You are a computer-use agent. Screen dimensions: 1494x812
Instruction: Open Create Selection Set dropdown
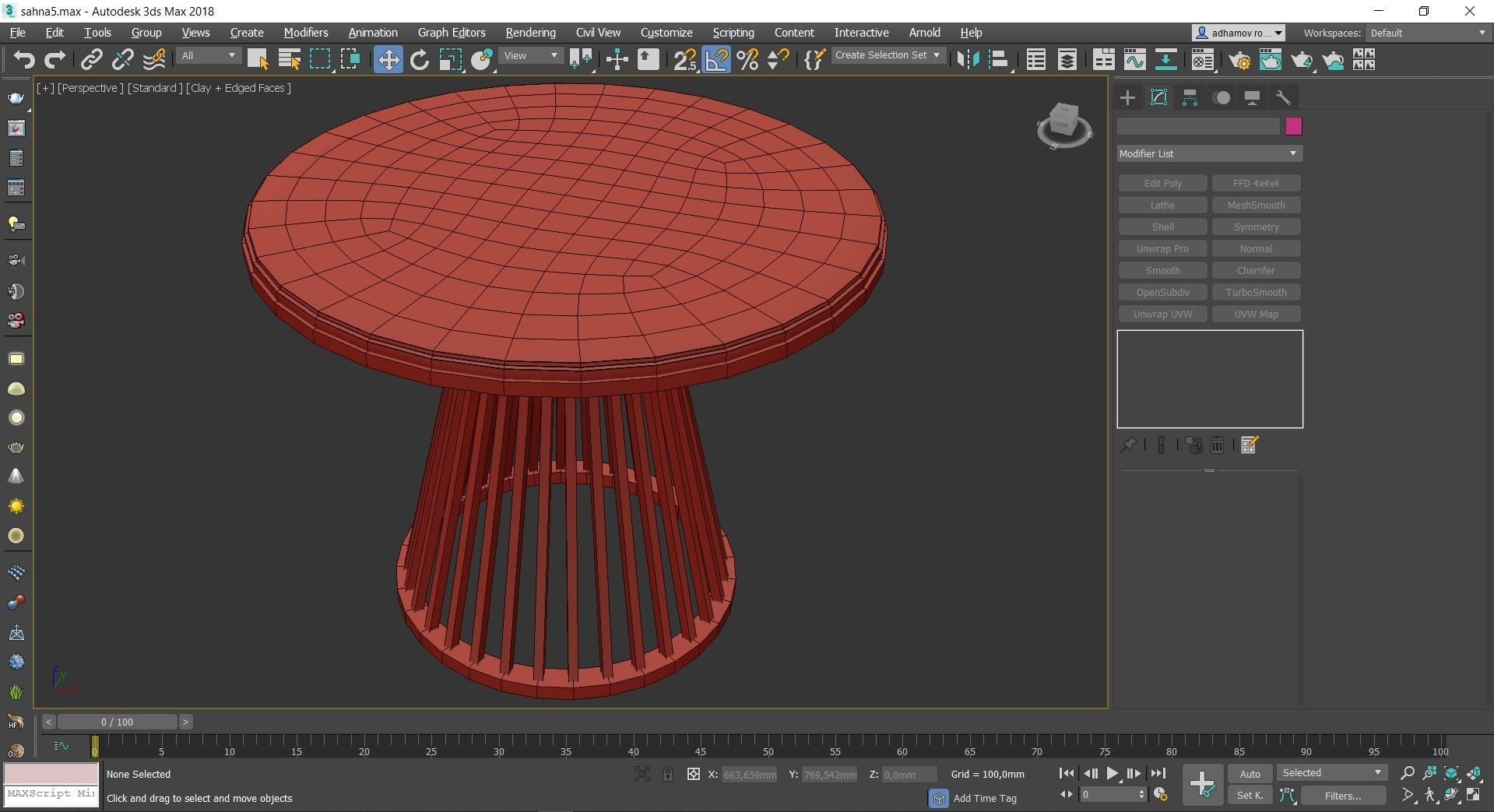[888, 55]
